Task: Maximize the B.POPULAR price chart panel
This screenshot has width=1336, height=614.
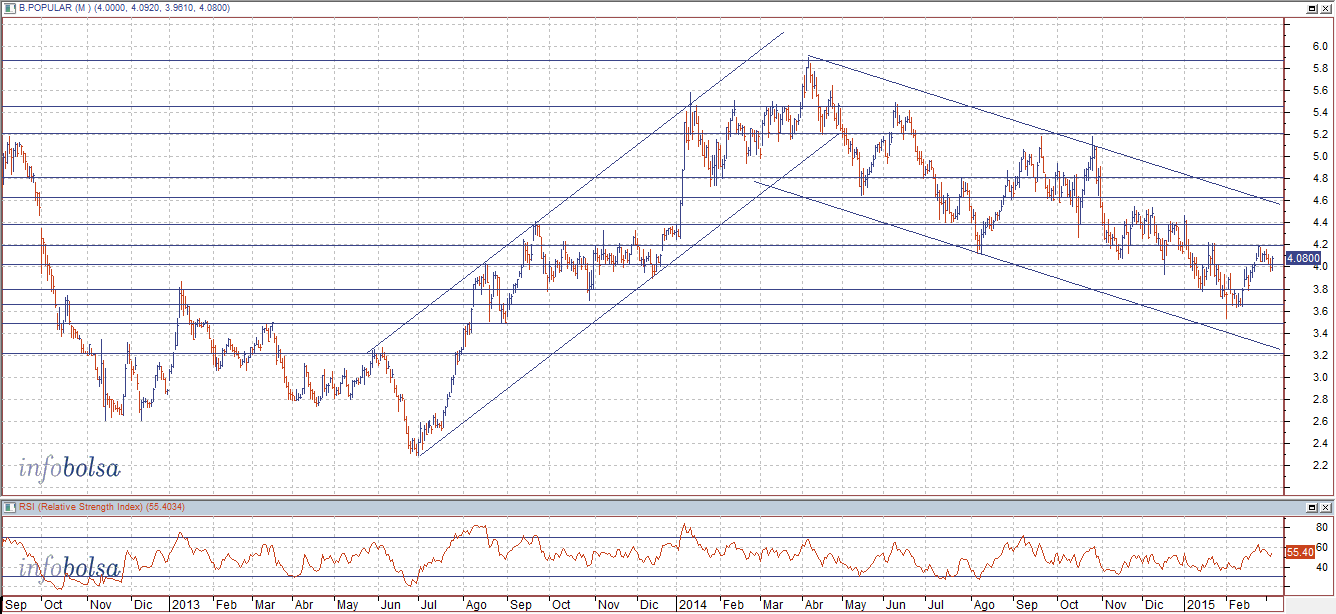Action: tap(1311, 7)
